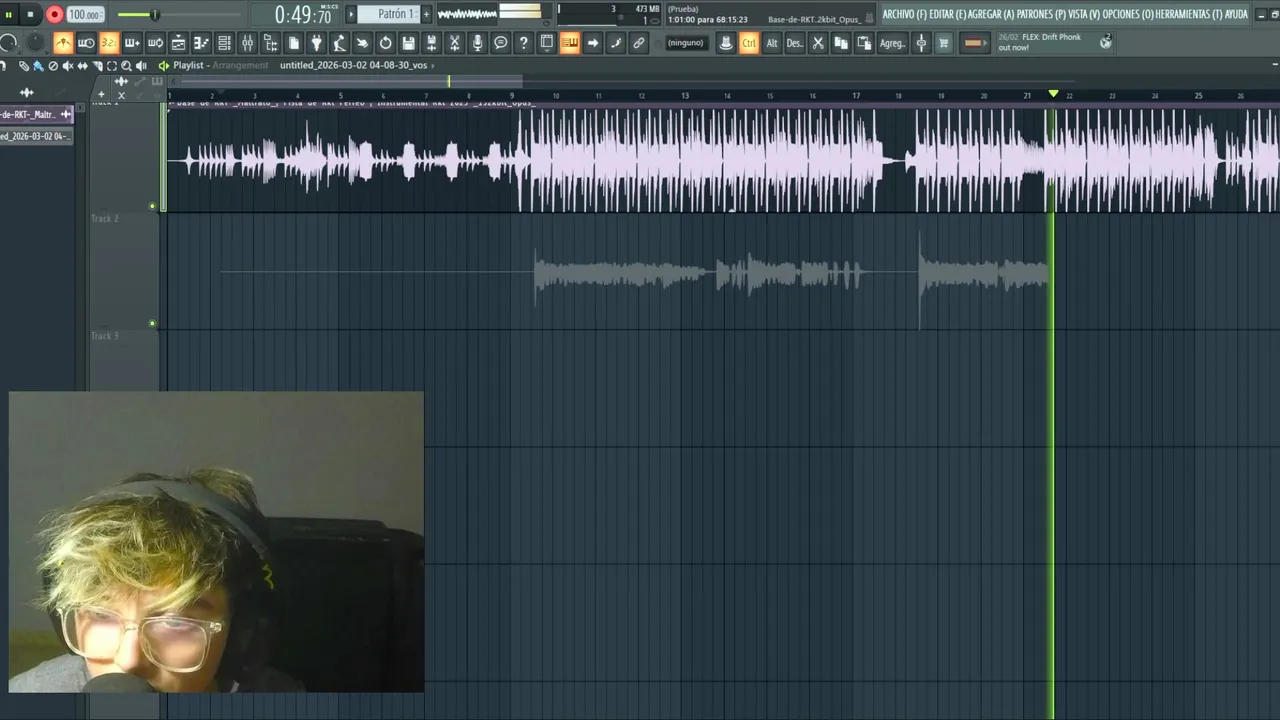Open project info speech bubble icon
Viewport: 1280px width, 720px height.
(500, 43)
